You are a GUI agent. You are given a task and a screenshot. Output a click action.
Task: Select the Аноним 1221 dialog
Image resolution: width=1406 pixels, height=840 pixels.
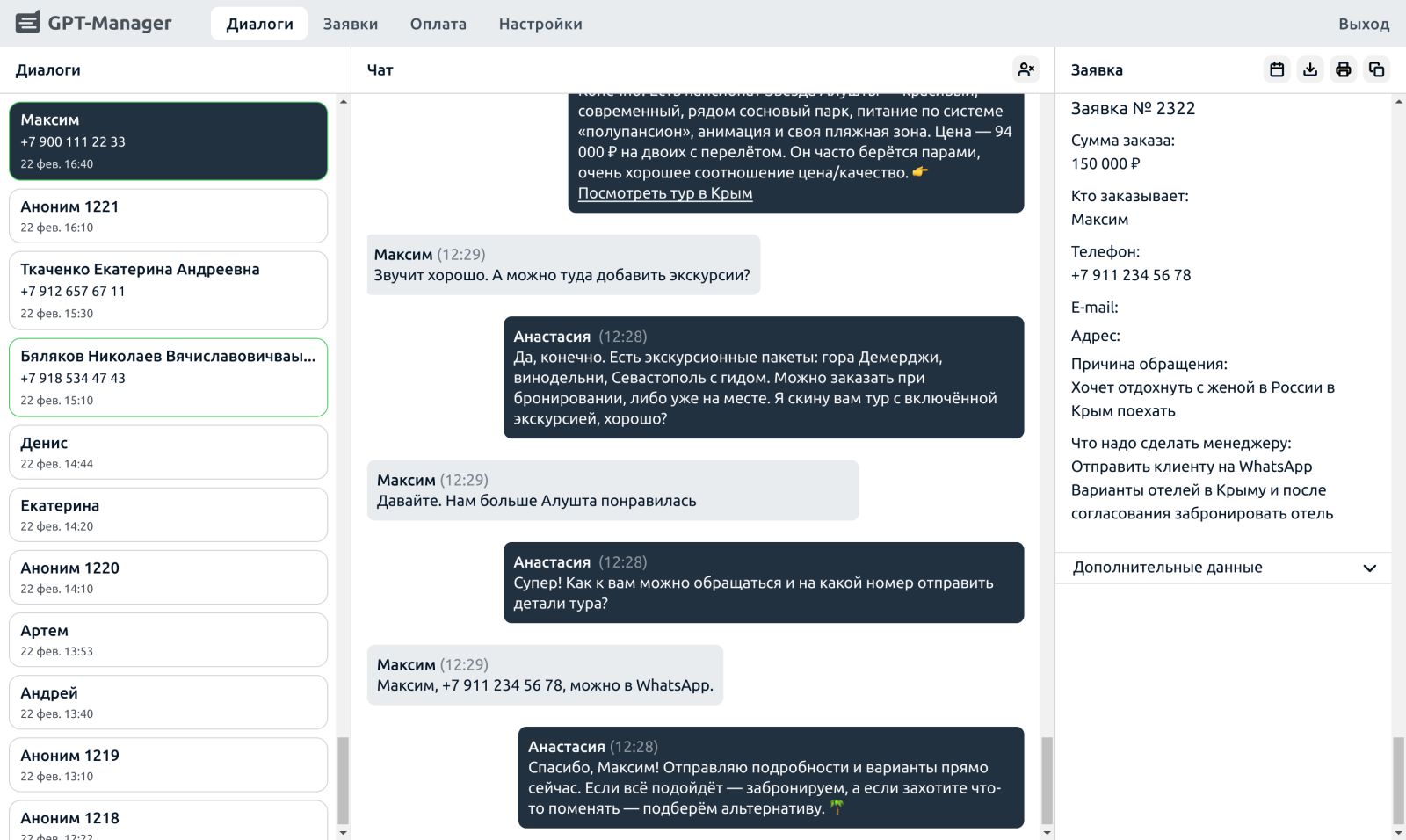click(168, 216)
